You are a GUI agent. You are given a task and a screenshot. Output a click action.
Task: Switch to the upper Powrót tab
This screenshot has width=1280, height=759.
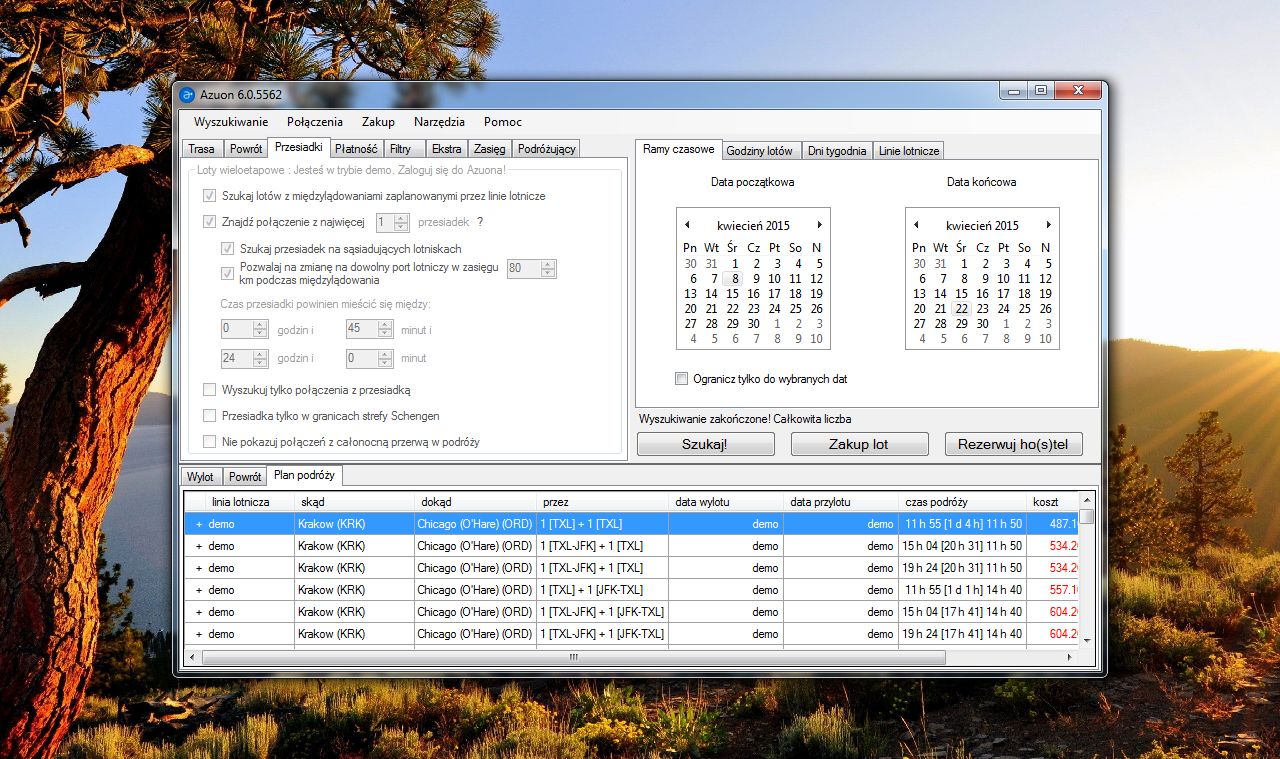pyautogui.click(x=245, y=149)
